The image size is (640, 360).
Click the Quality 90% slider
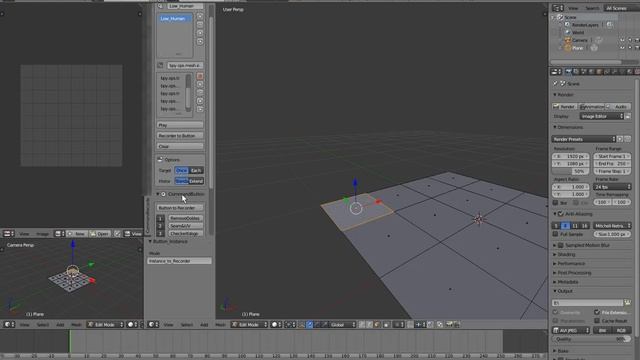tap(591, 339)
